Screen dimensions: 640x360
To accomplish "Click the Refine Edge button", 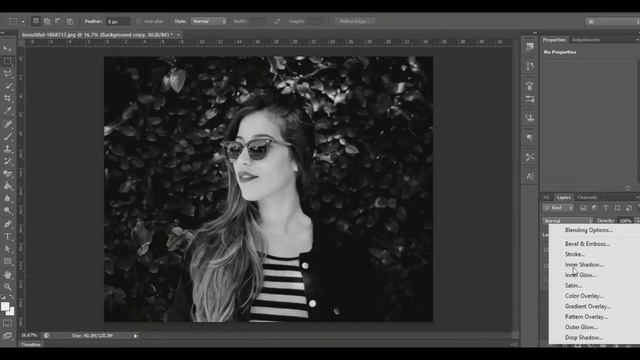I will (x=355, y=21).
